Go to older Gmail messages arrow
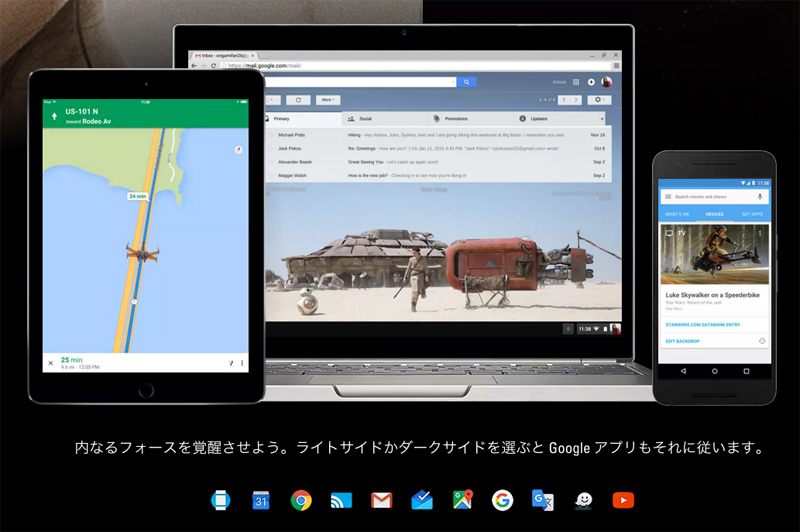 click(576, 99)
